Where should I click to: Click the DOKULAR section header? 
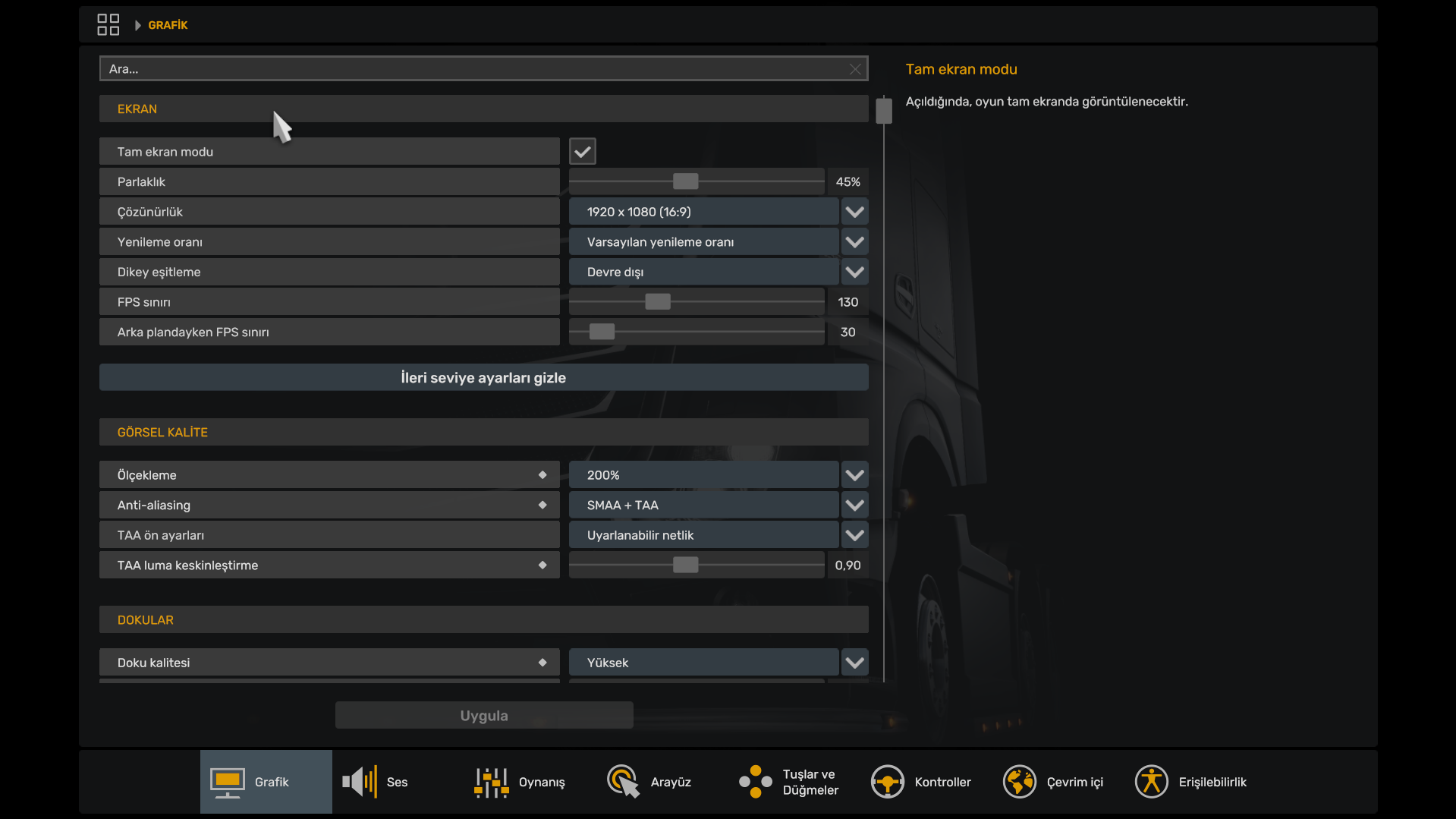483,619
